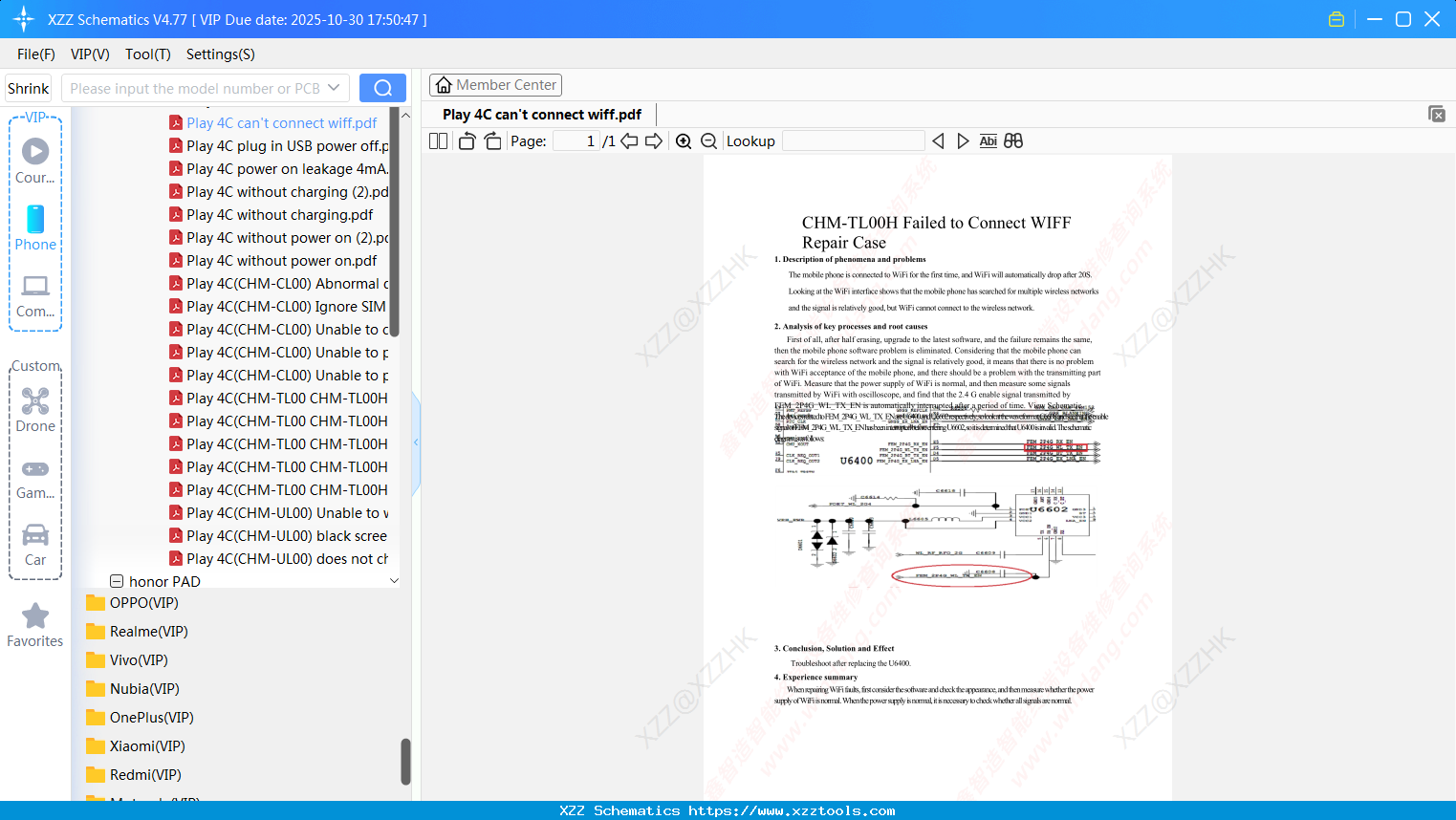
Task: Expand the OnePlus(VIP) folder
Action: point(140,718)
